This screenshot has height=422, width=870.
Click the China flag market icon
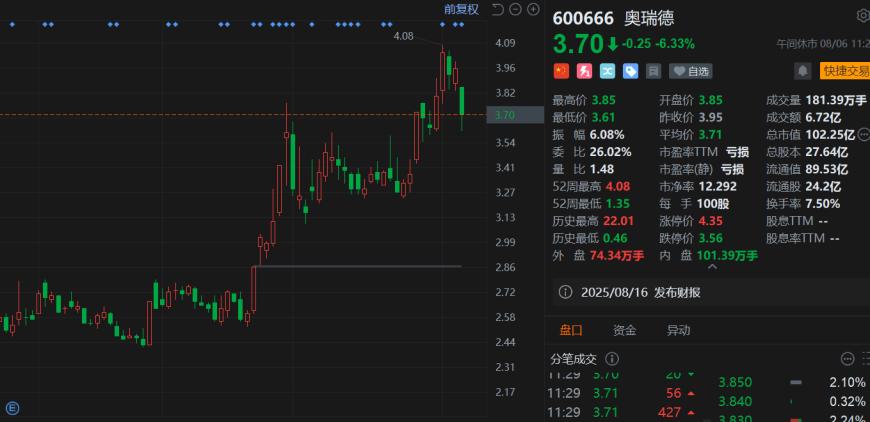pyautogui.click(x=561, y=71)
